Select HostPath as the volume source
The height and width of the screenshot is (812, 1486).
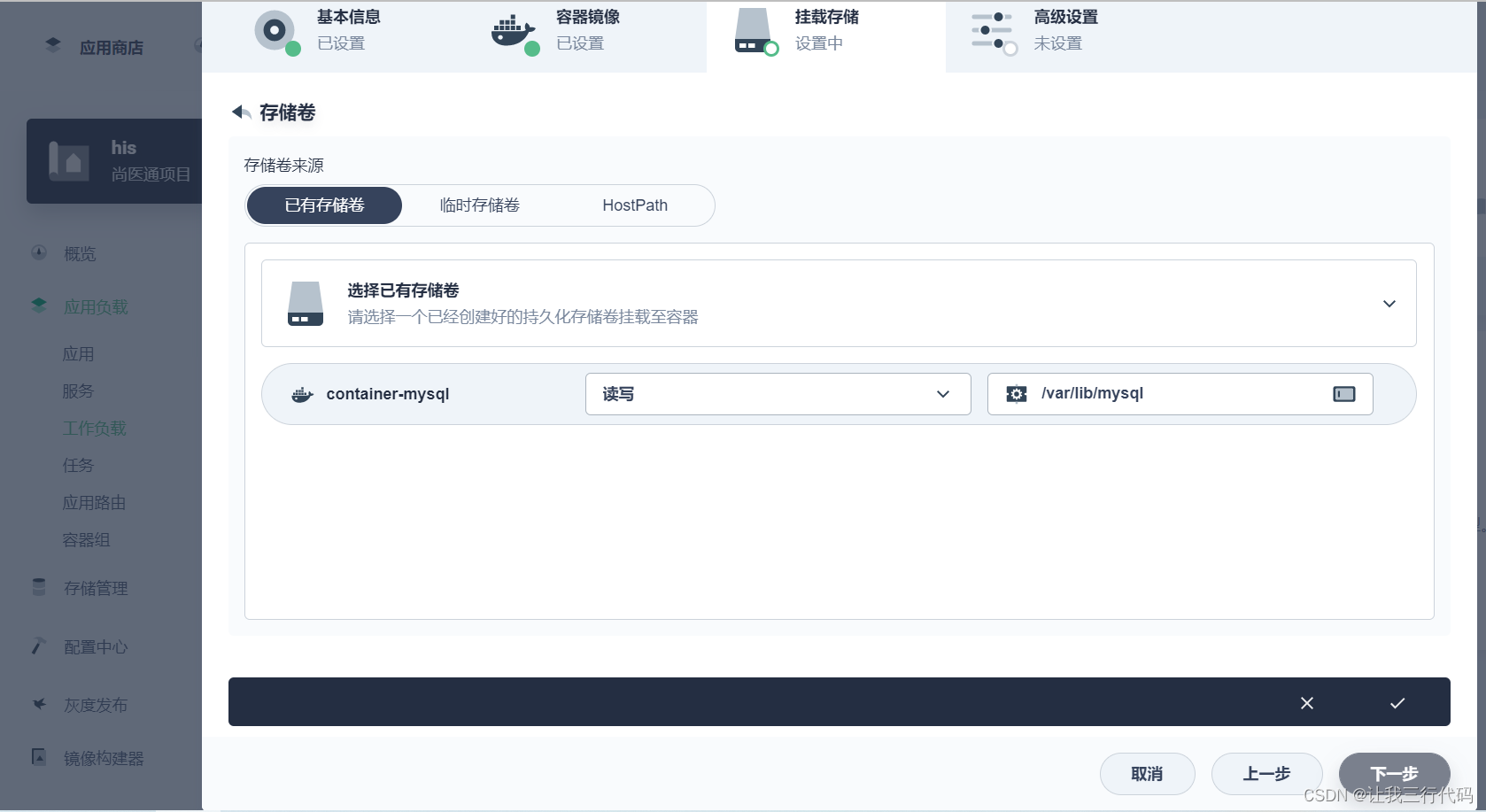635,205
